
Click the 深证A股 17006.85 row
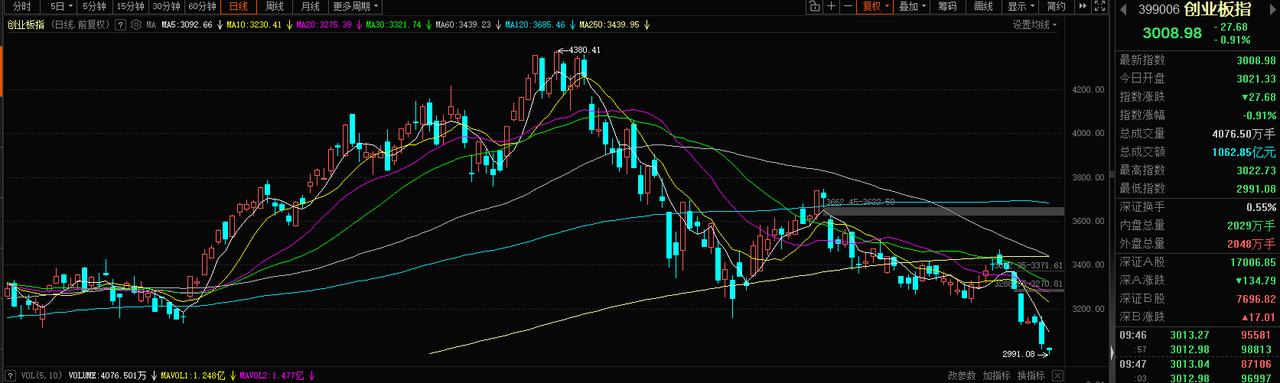[1198, 263]
